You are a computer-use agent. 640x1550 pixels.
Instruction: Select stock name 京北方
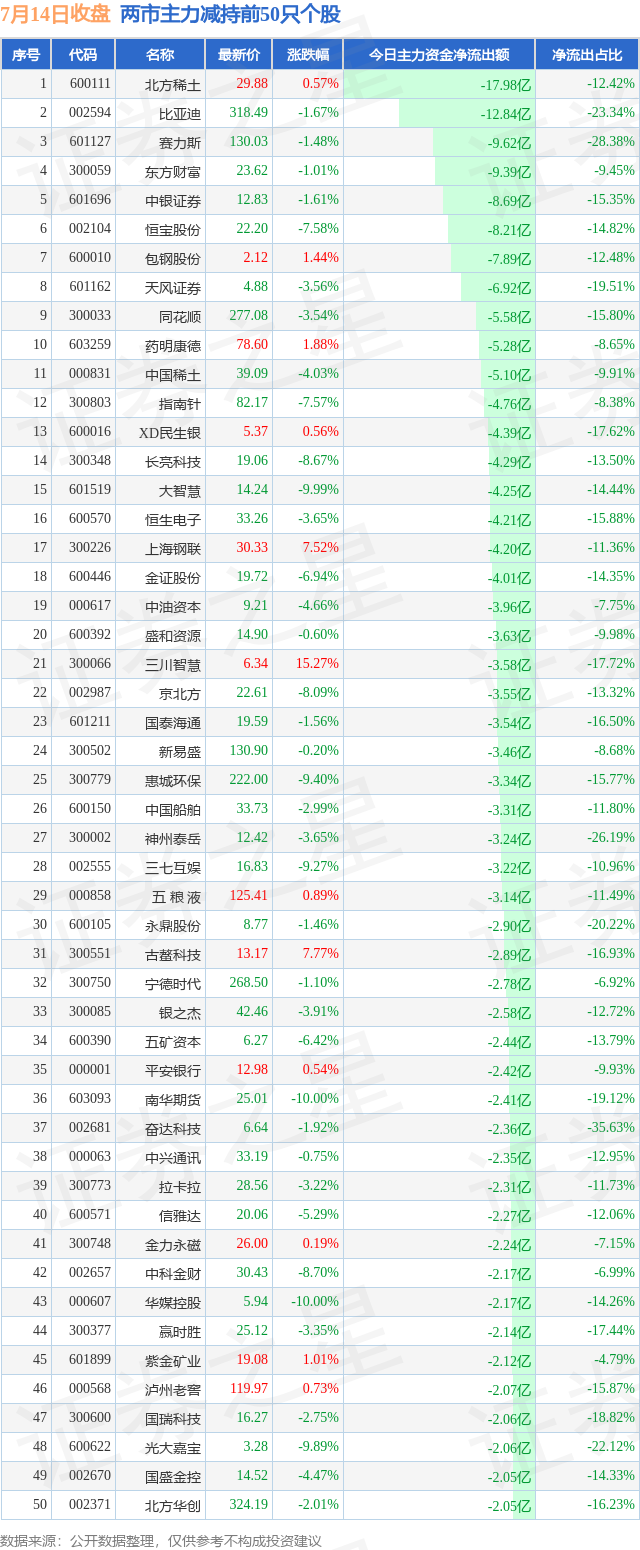[180, 693]
